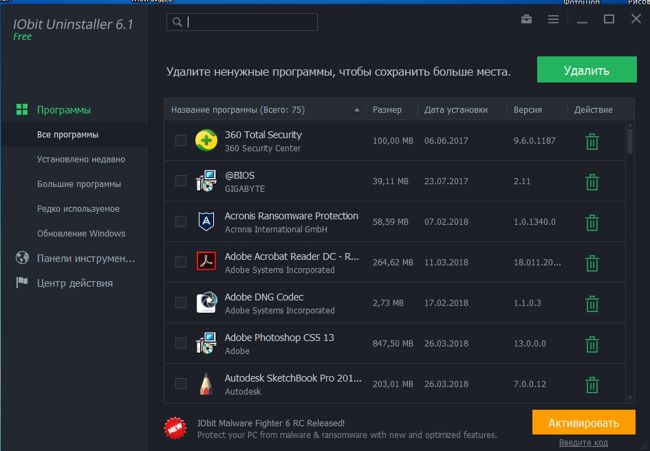
Task: Tick Adobe Acrobat Reader DC checkbox
Action: tap(180, 262)
